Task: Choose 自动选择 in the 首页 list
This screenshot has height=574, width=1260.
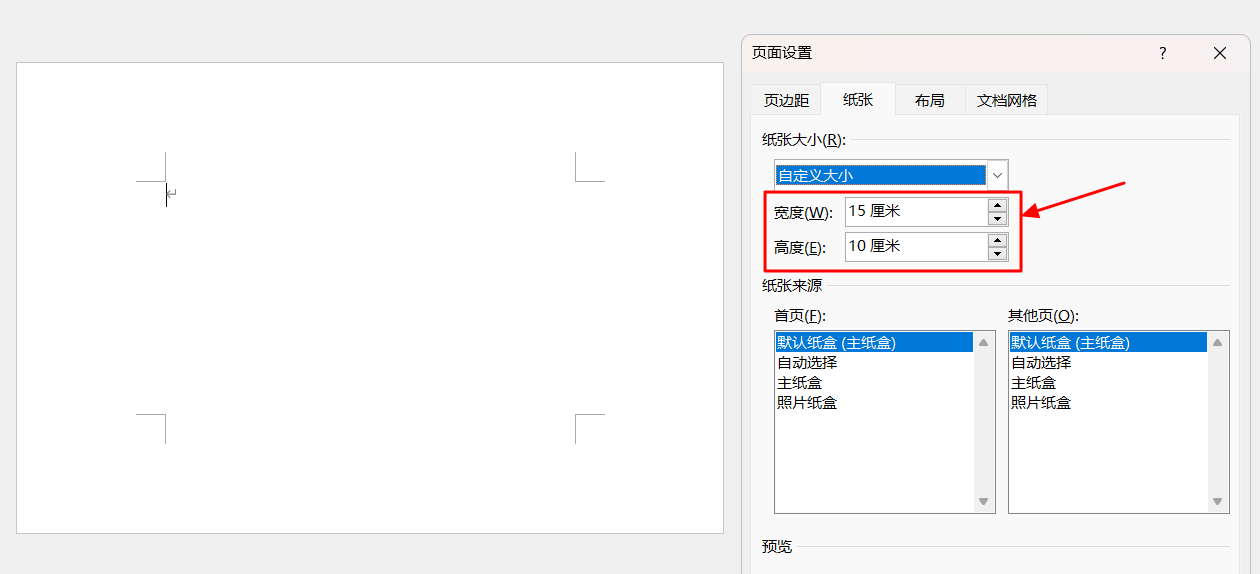Action: click(874, 362)
